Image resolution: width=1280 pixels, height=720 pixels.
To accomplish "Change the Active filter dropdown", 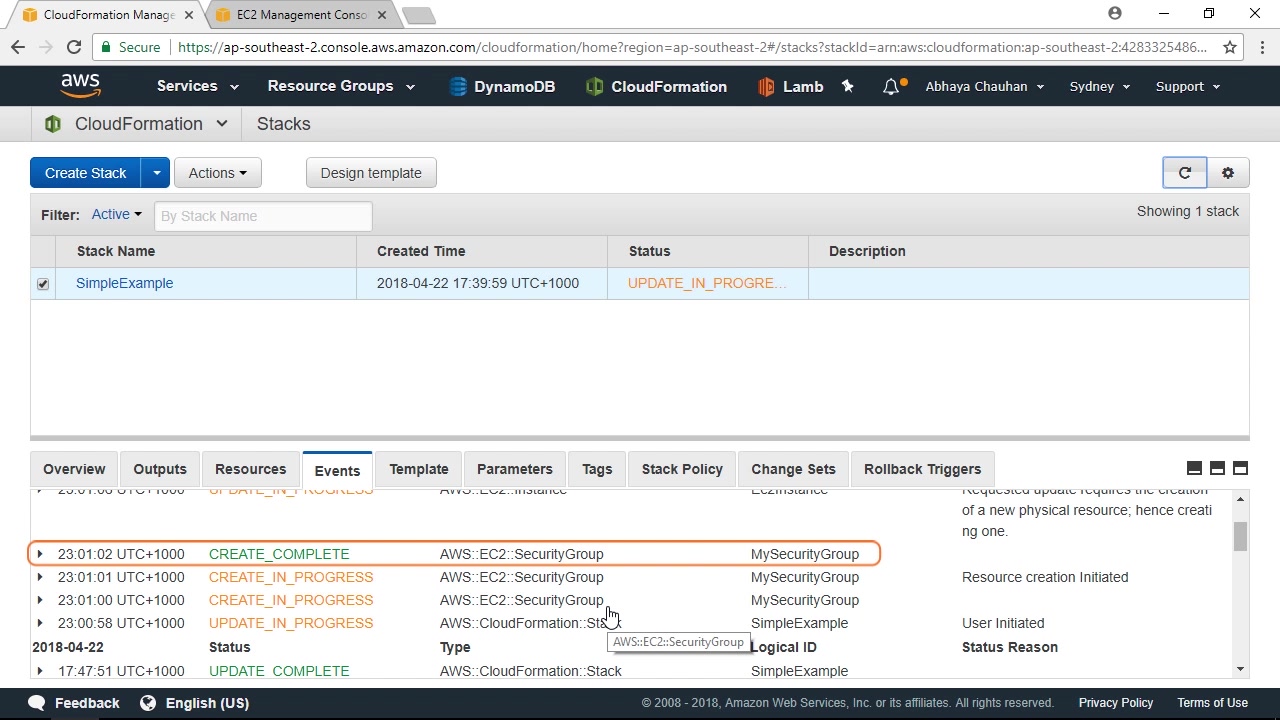I will pos(117,214).
